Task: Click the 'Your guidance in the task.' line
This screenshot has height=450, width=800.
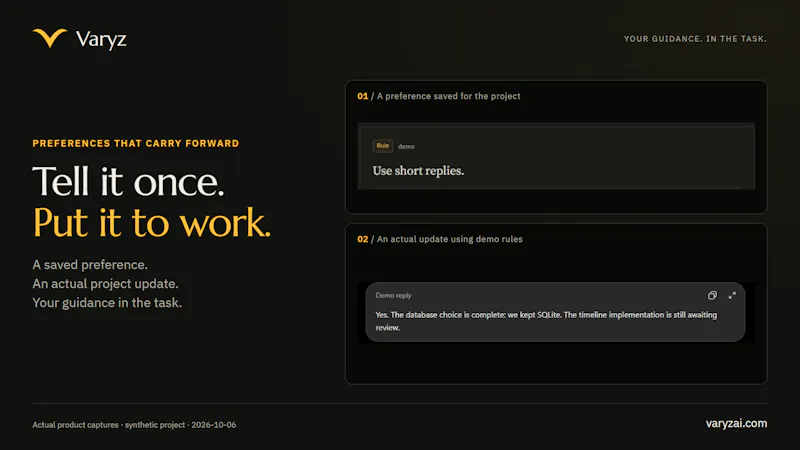Action: pyautogui.click(x=107, y=303)
